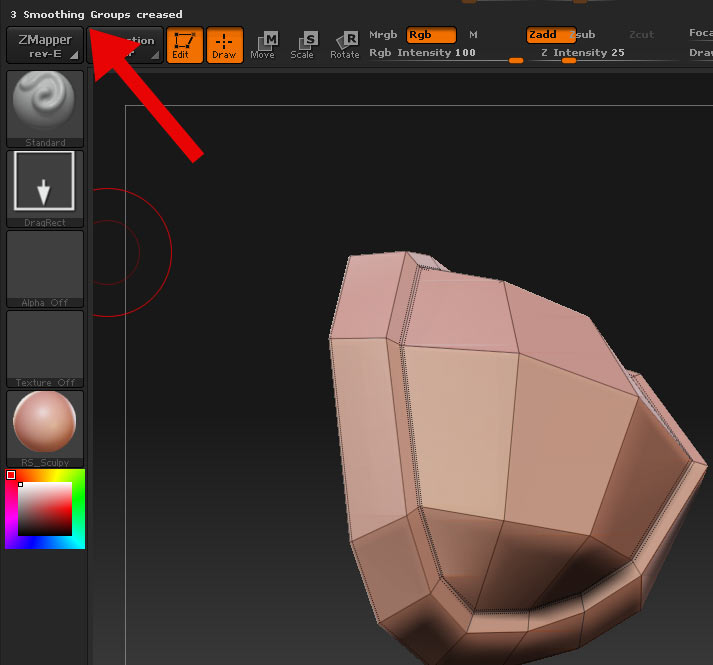Pick a color in the color picker
This screenshot has height=665, width=713.
45,509
